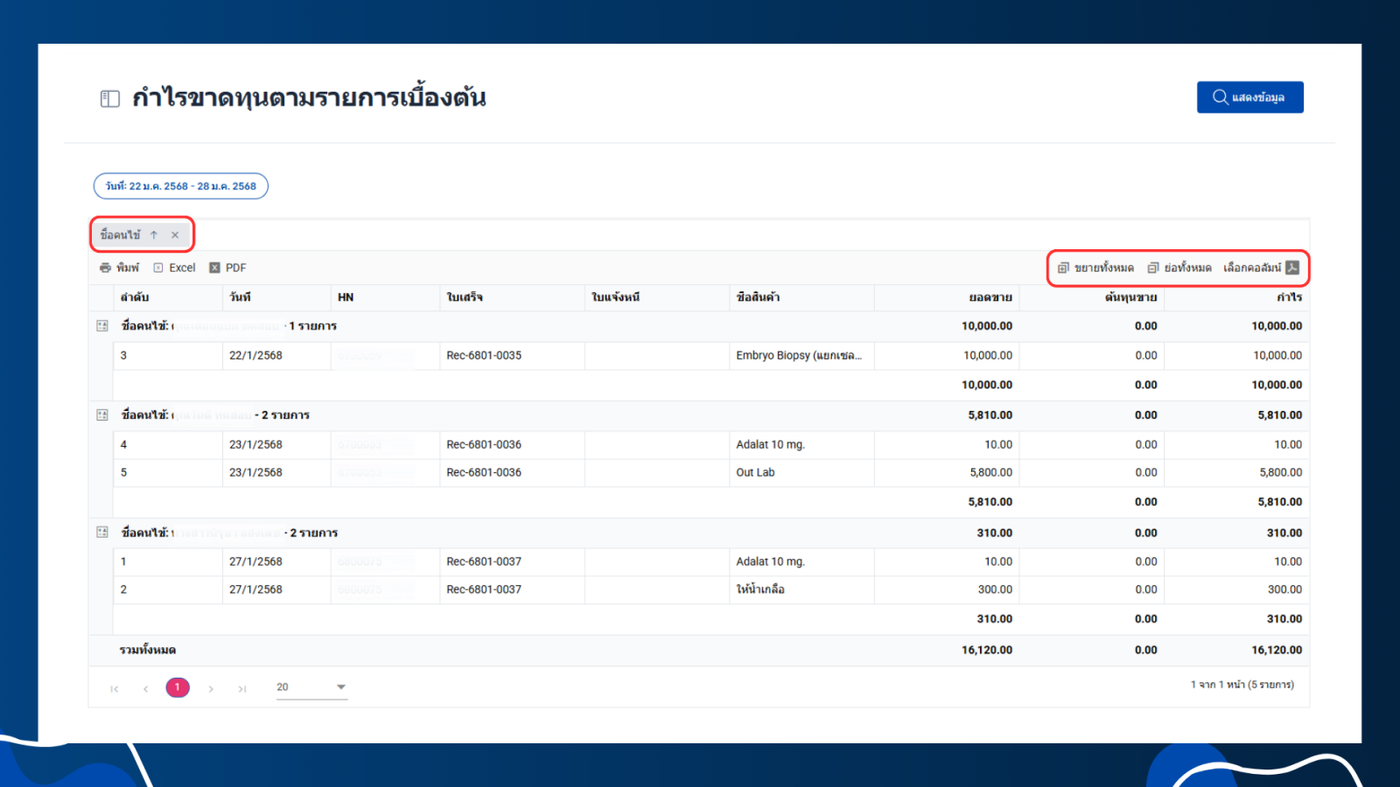Click the รวมทั้งหมด grand total label

pos(148,651)
